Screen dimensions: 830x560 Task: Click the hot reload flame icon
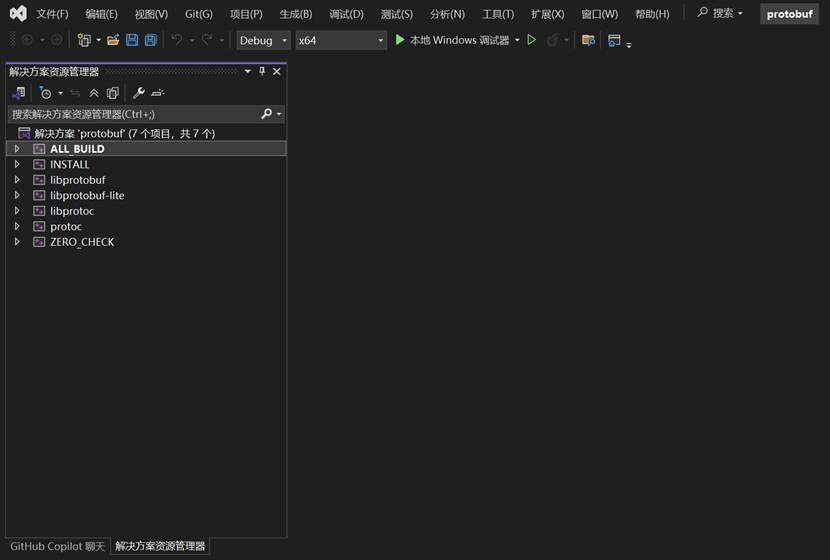pyautogui.click(x=552, y=40)
